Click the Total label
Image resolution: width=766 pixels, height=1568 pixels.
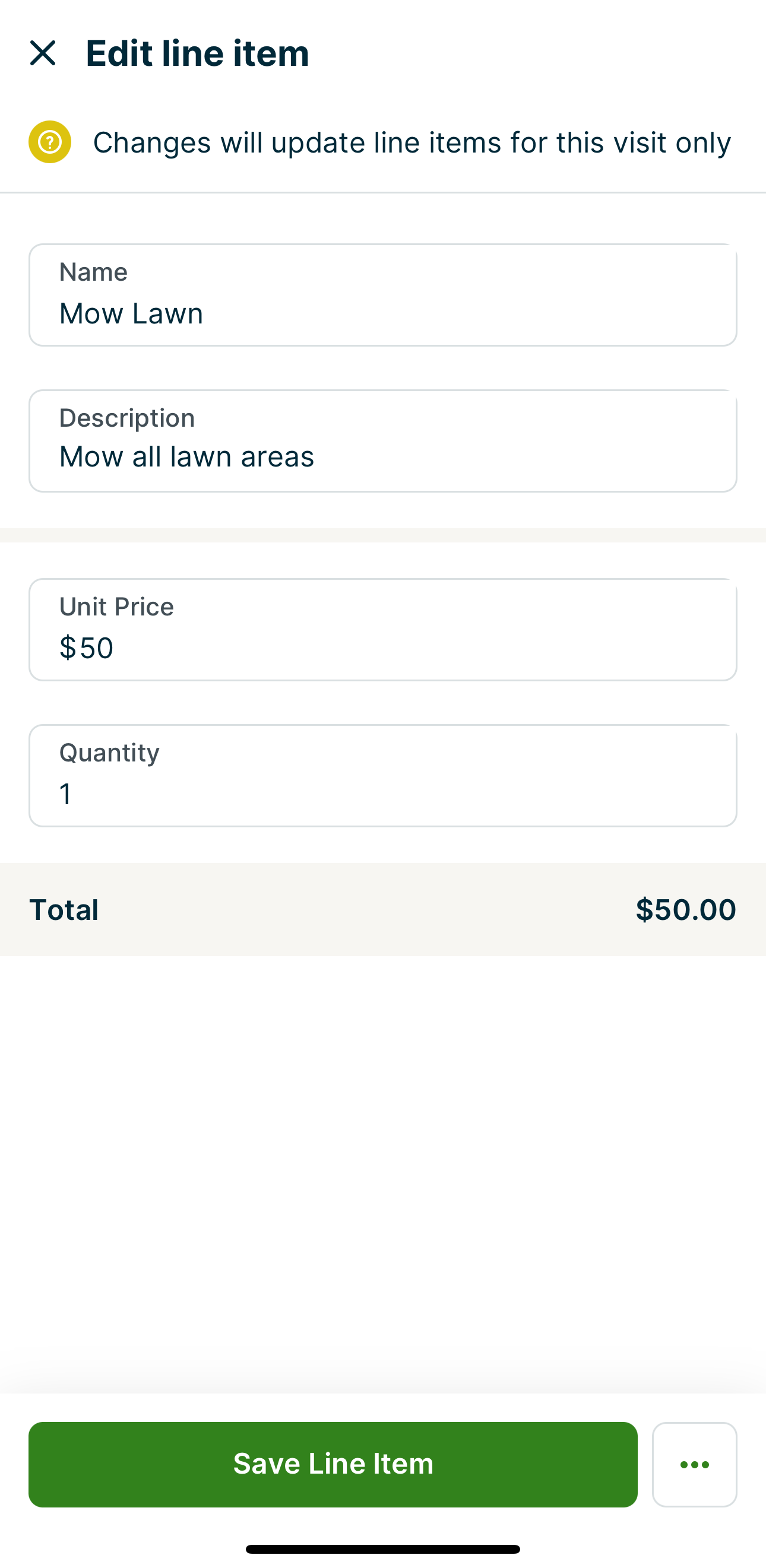pos(64,909)
